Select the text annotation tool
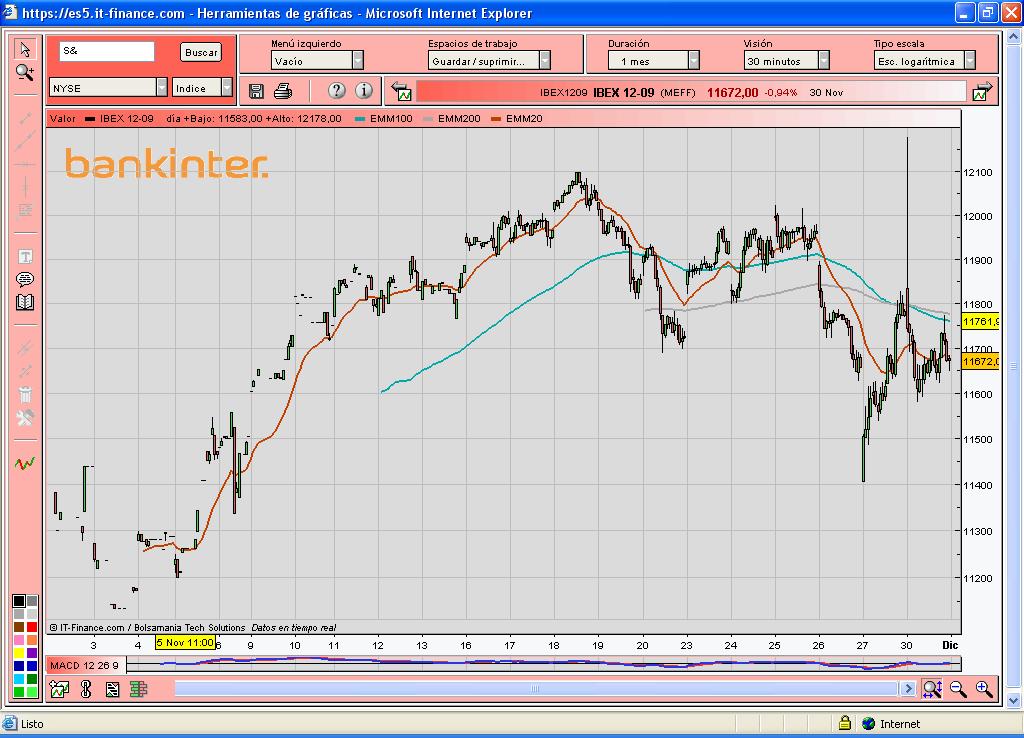The width and height of the screenshot is (1024, 738). (25, 257)
